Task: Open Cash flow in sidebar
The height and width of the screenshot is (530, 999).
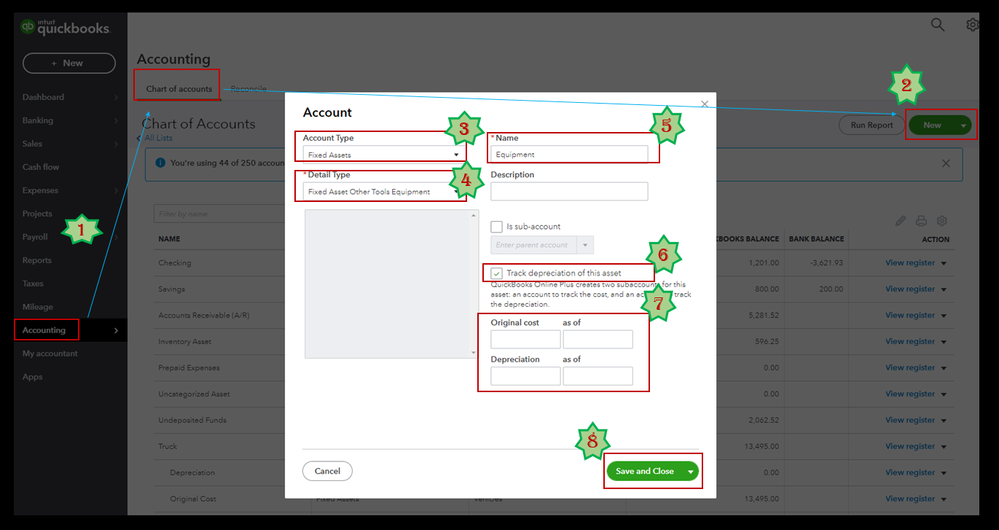Action: [x=41, y=167]
